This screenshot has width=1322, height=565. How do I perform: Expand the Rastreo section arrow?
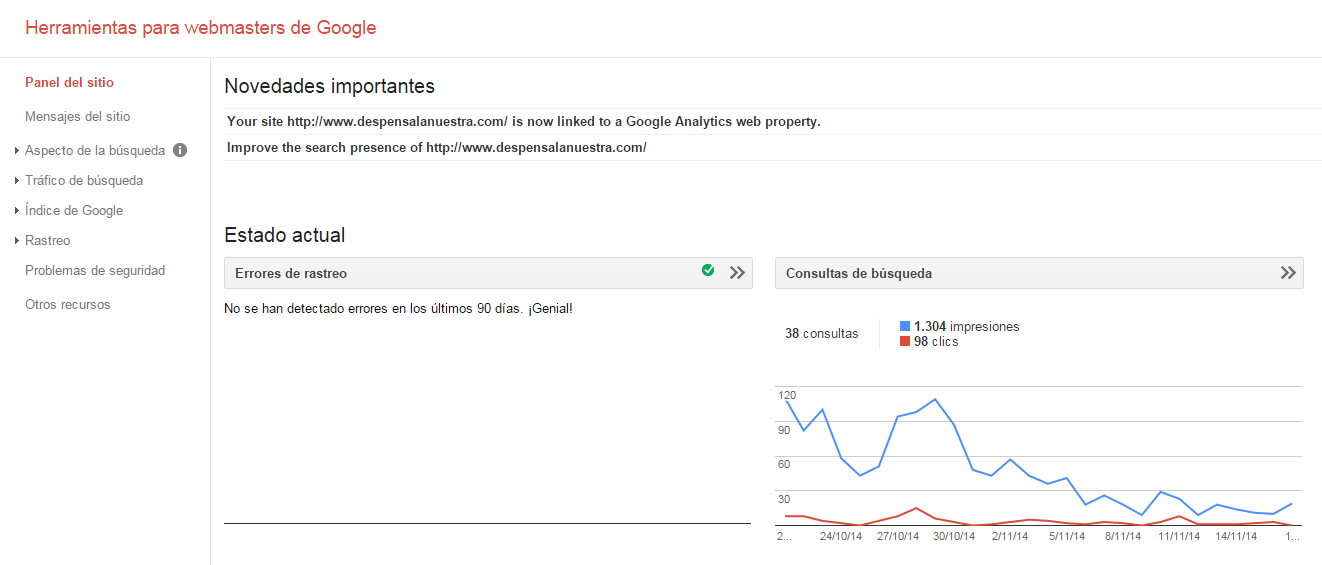[x=17, y=241]
